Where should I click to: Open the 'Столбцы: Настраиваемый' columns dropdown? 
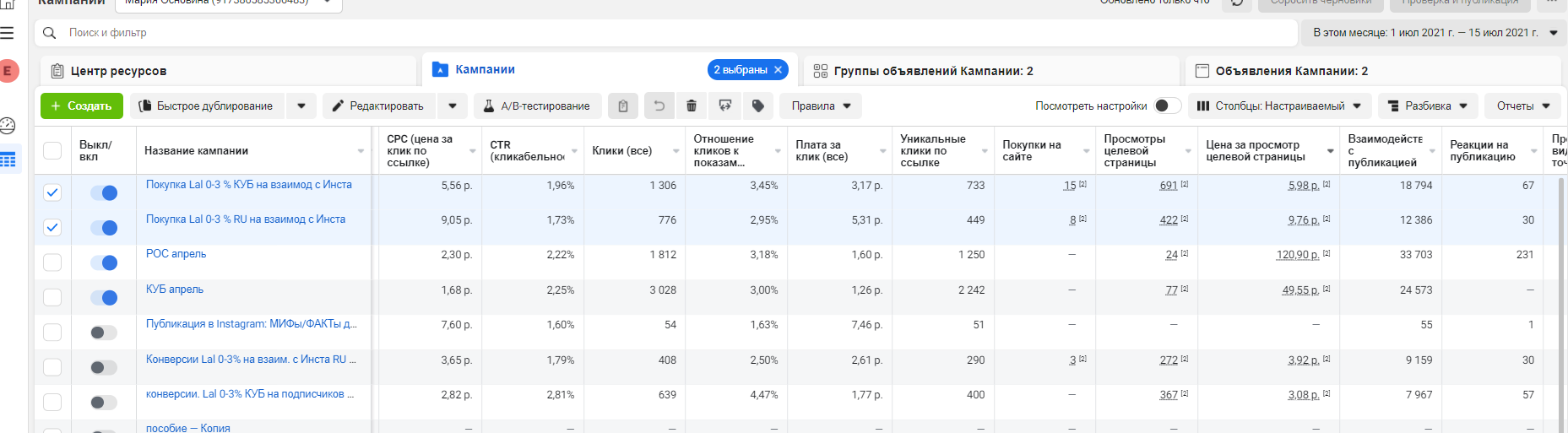coord(1279,106)
